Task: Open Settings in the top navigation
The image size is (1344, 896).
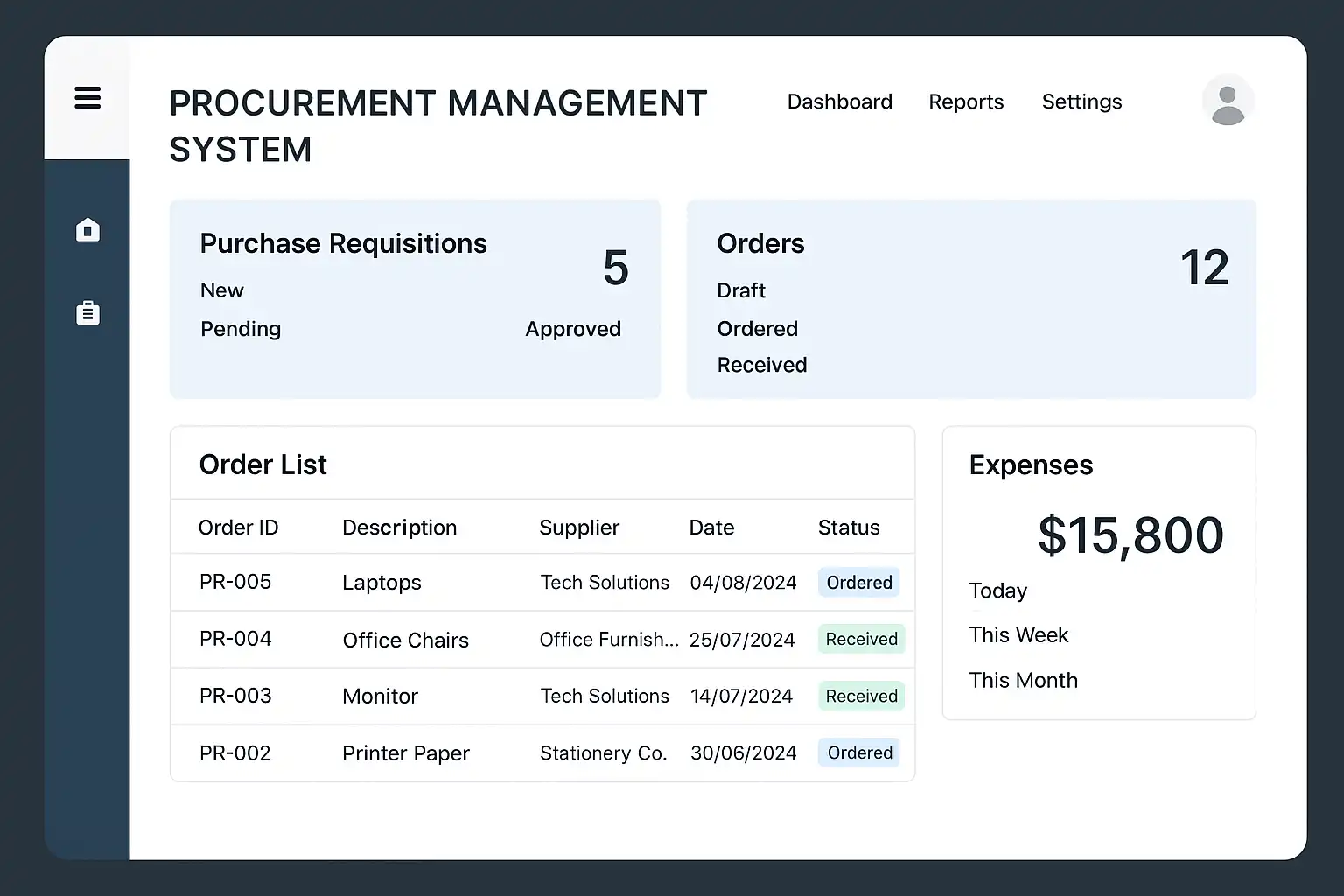Action: [1081, 101]
